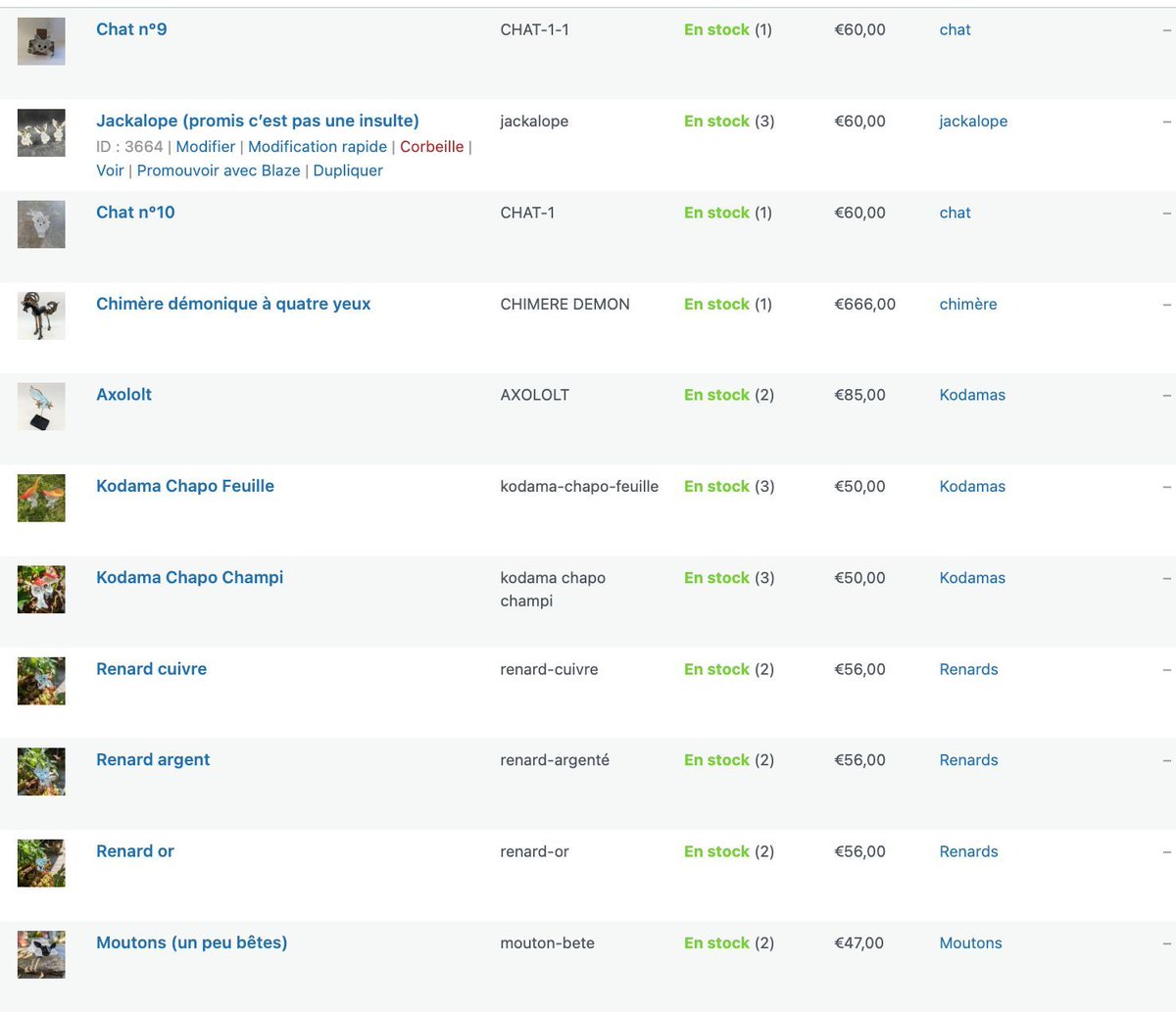This screenshot has width=1176, height=1012.
Task: Click En stock (3) in Jackalope row
Action: coord(729,121)
